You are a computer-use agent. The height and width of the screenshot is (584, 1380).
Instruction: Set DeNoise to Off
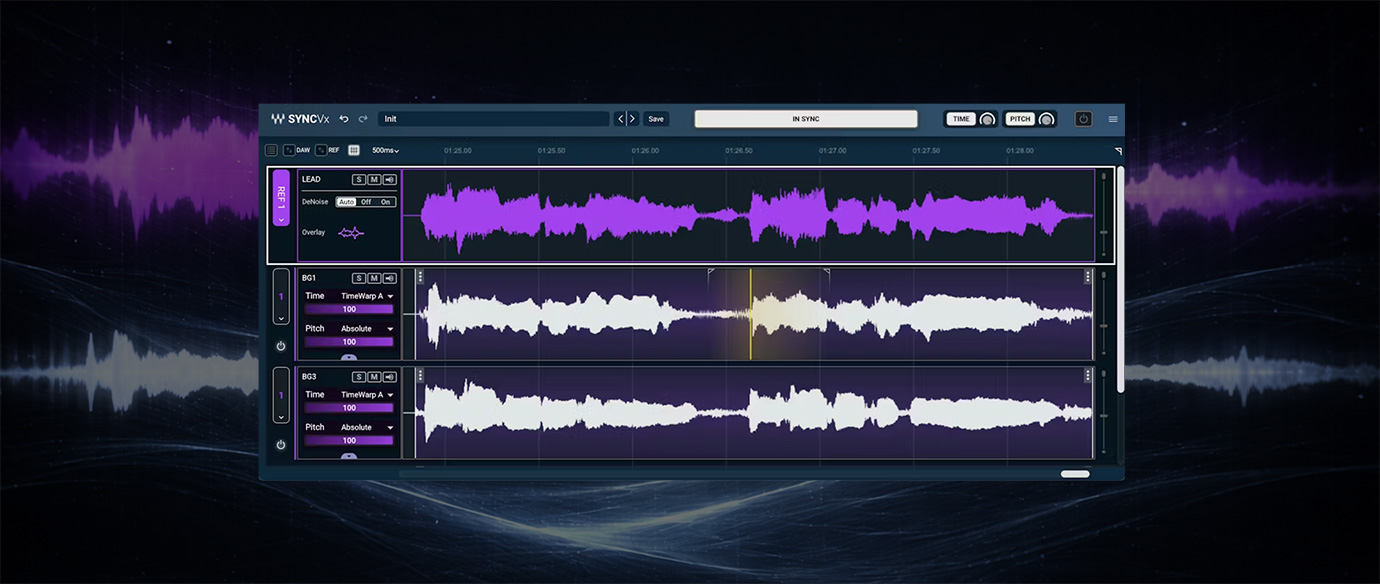tap(366, 202)
